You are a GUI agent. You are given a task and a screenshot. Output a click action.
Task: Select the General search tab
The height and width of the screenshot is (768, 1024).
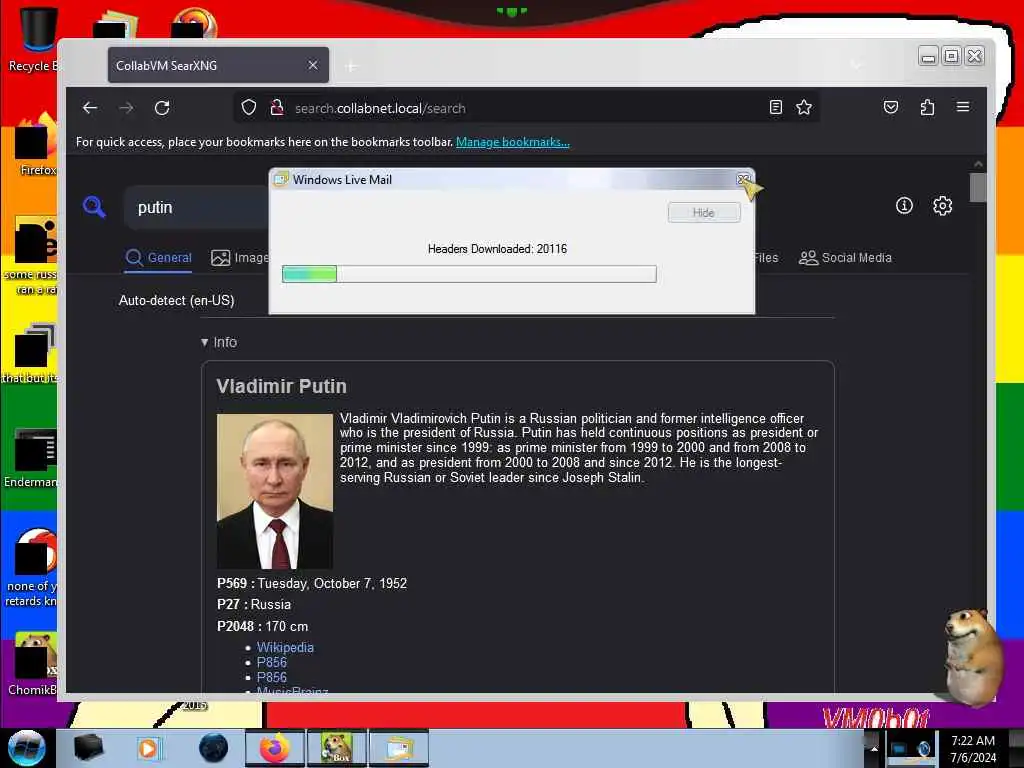pos(159,257)
